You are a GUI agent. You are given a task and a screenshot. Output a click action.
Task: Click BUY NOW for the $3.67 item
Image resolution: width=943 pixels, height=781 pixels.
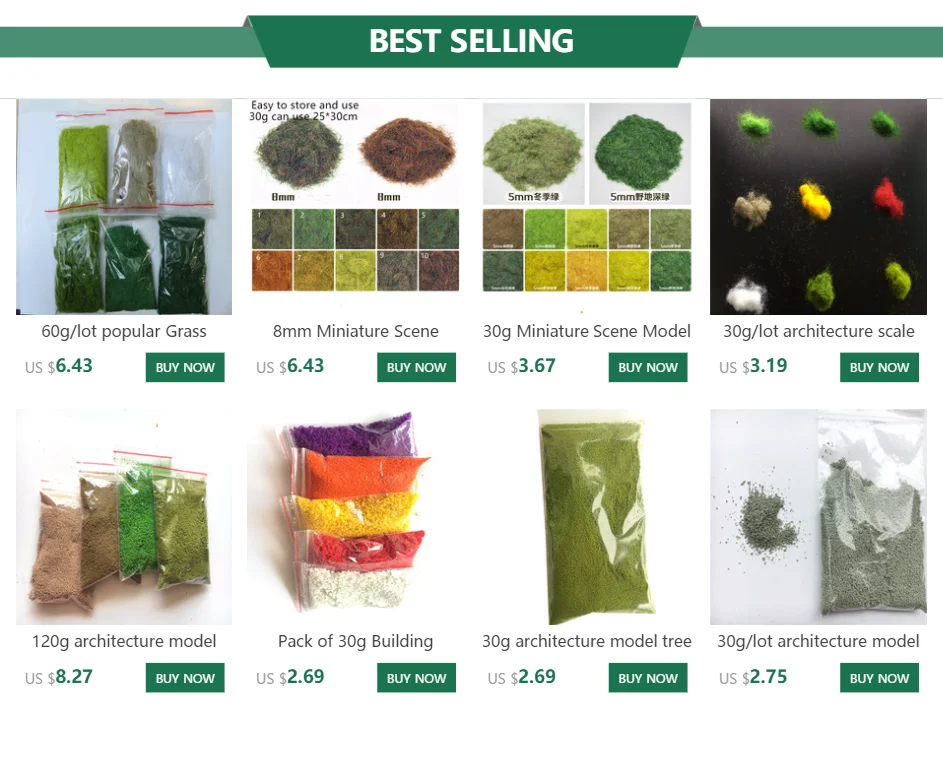[x=648, y=367]
